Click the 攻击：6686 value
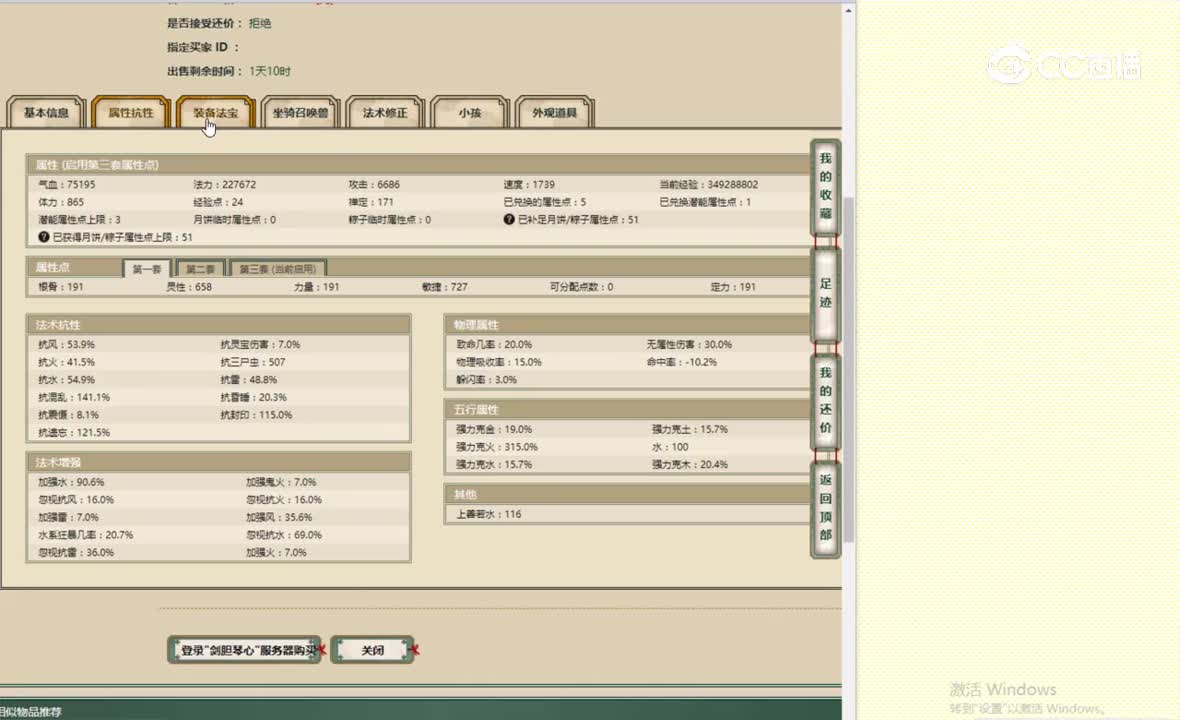 374,184
